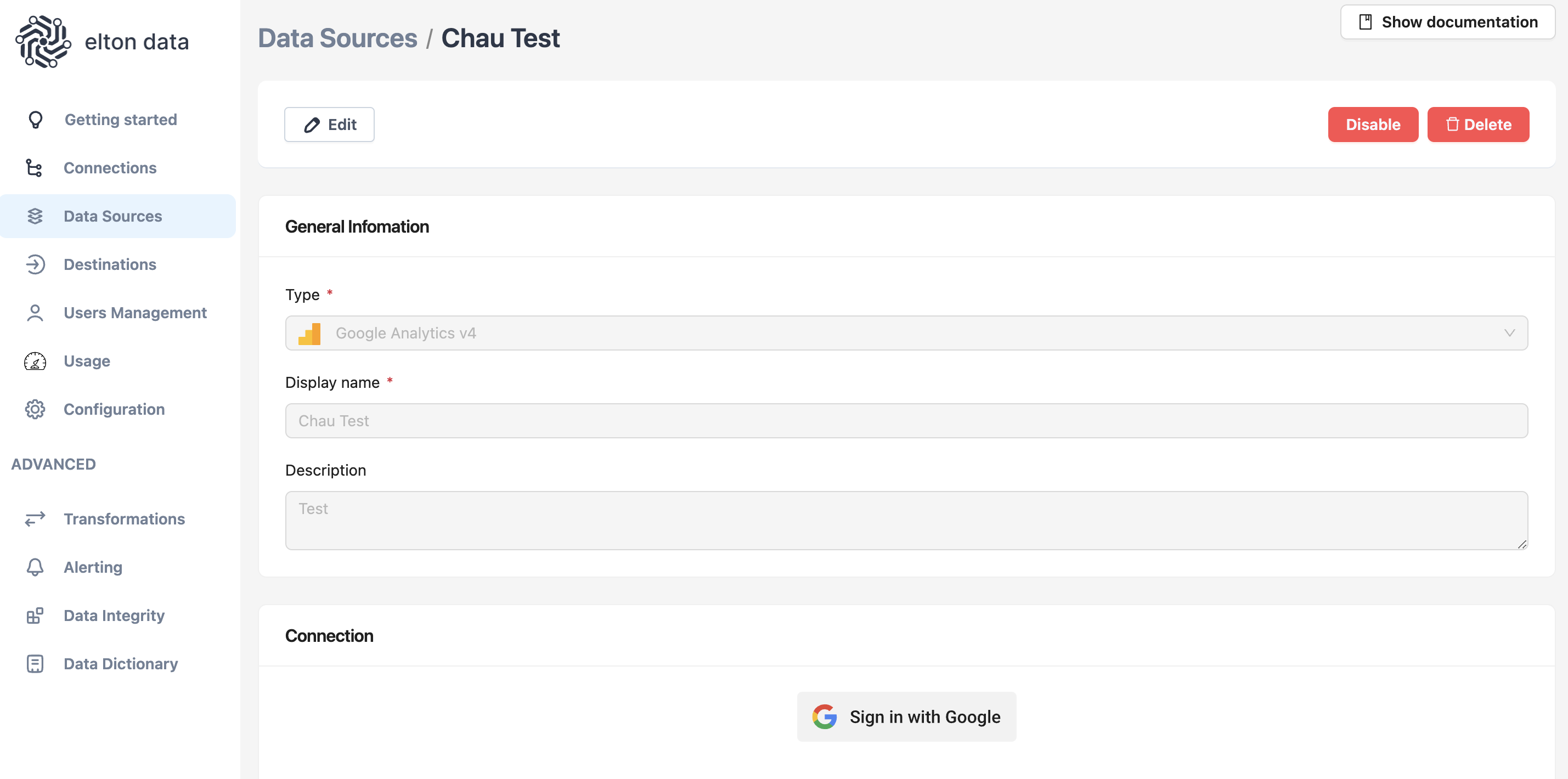Click the Alerting bell icon
Screen dimensions: 1568x779
pyautogui.click(x=35, y=567)
